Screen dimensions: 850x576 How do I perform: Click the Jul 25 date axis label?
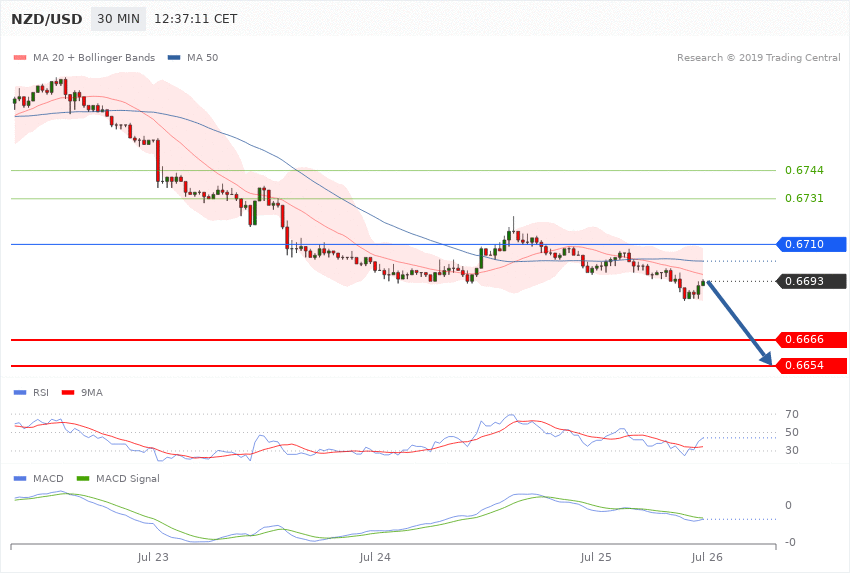[x=596, y=557]
